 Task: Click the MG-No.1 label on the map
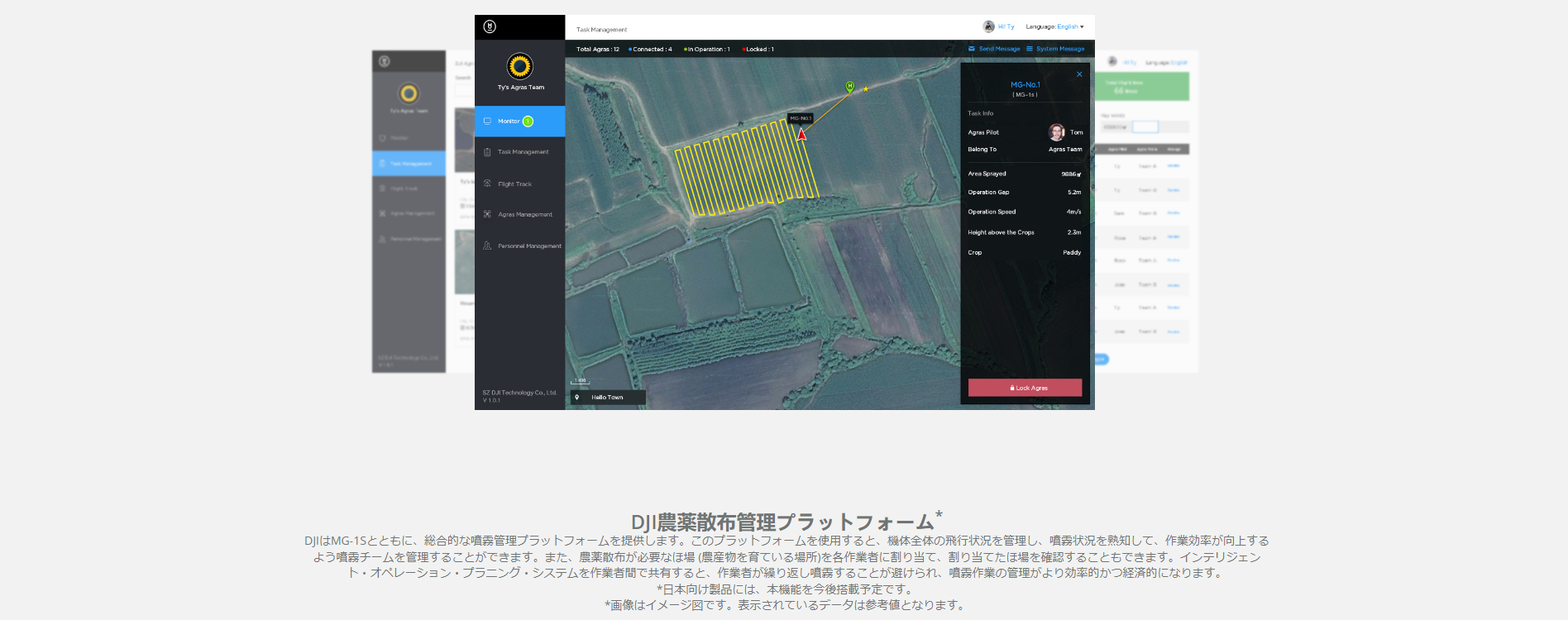801,118
